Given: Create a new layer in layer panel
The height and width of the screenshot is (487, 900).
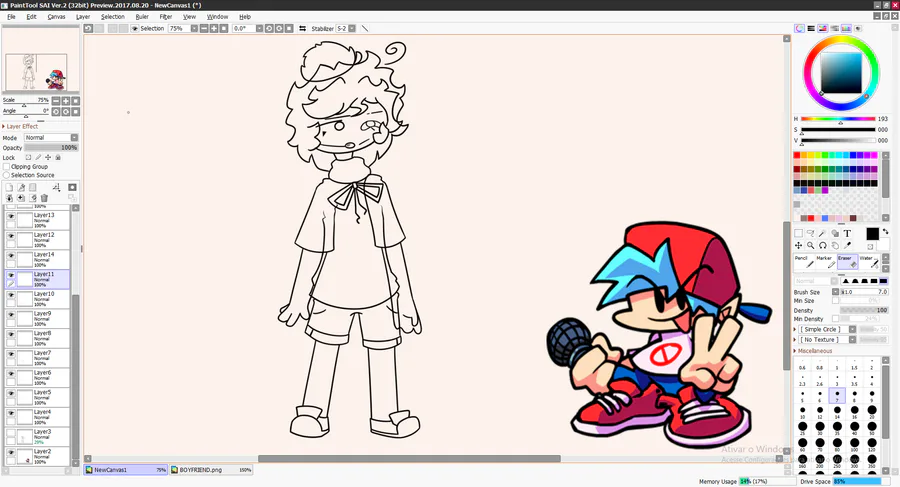Looking at the screenshot, I should click(x=9, y=187).
